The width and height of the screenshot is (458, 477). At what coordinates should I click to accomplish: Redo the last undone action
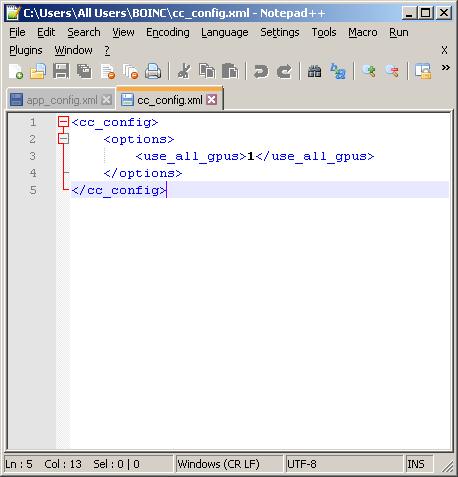point(284,71)
